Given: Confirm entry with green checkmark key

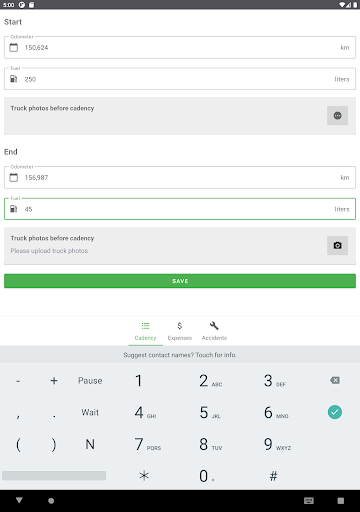Looking at the screenshot, I should click(x=335, y=412).
